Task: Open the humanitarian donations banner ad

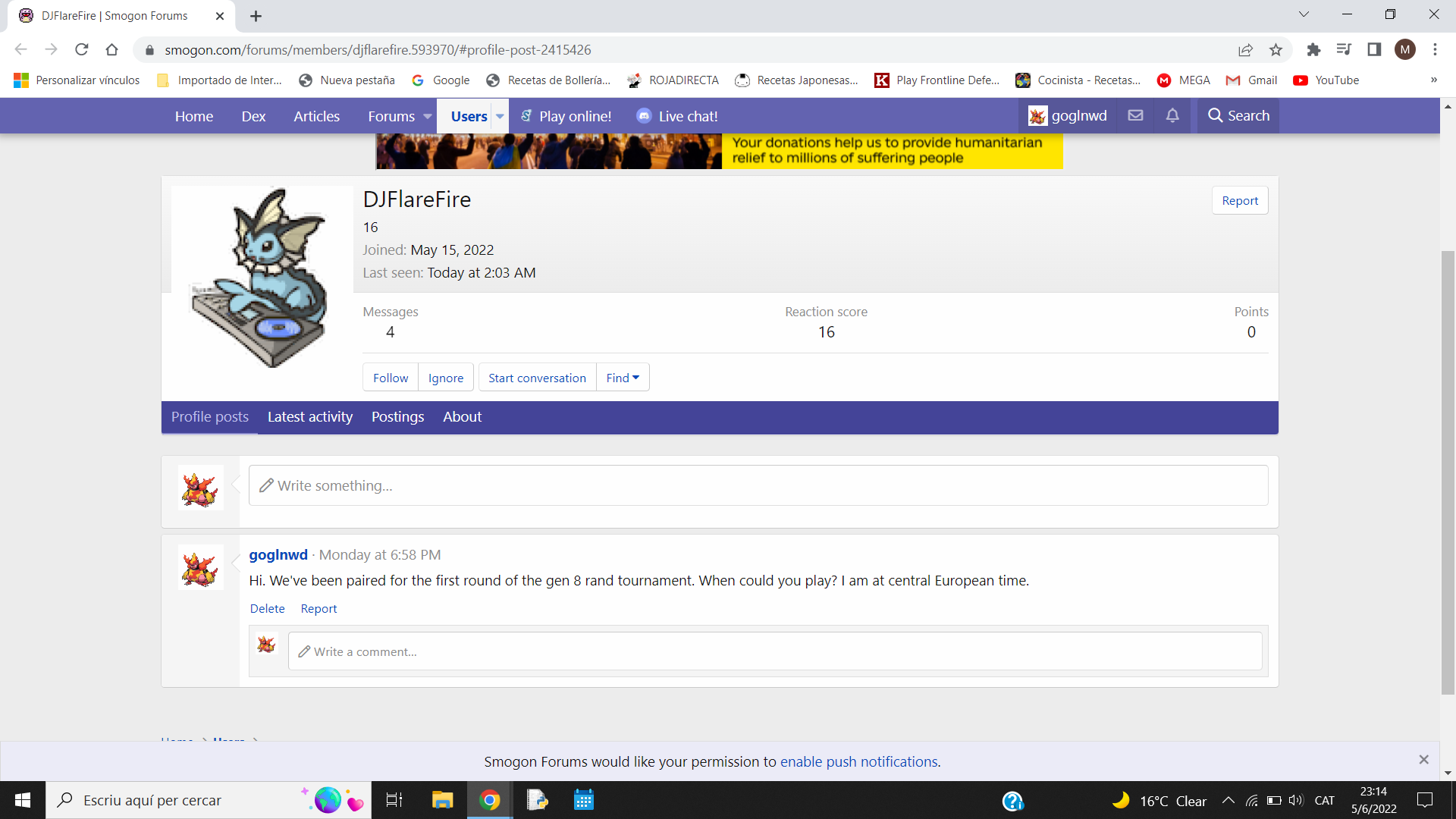Action: click(719, 151)
